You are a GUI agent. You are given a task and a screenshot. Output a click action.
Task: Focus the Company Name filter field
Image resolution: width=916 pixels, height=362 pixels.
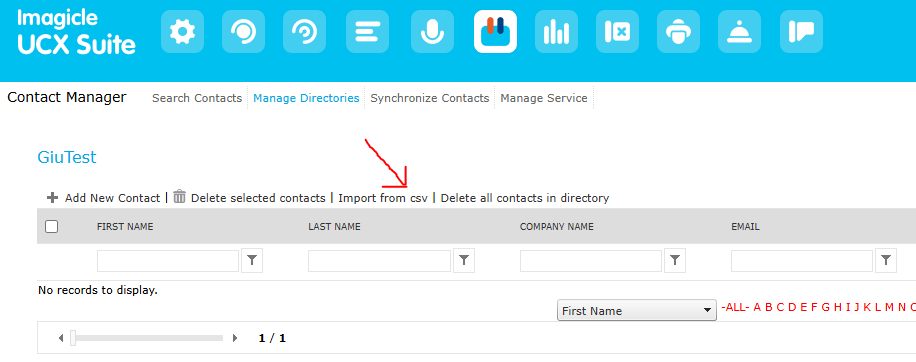point(591,261)
